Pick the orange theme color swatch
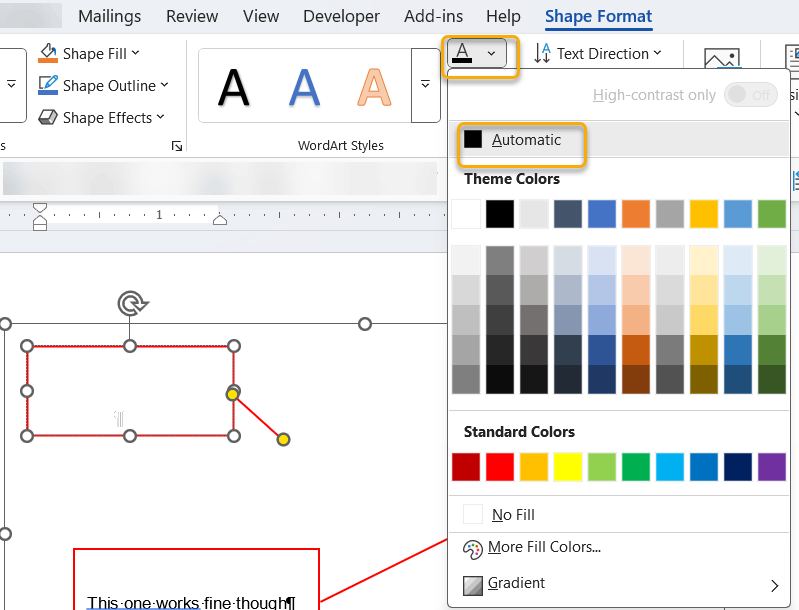The width and height of the screenshot is (799, 610). coord(636,214)
